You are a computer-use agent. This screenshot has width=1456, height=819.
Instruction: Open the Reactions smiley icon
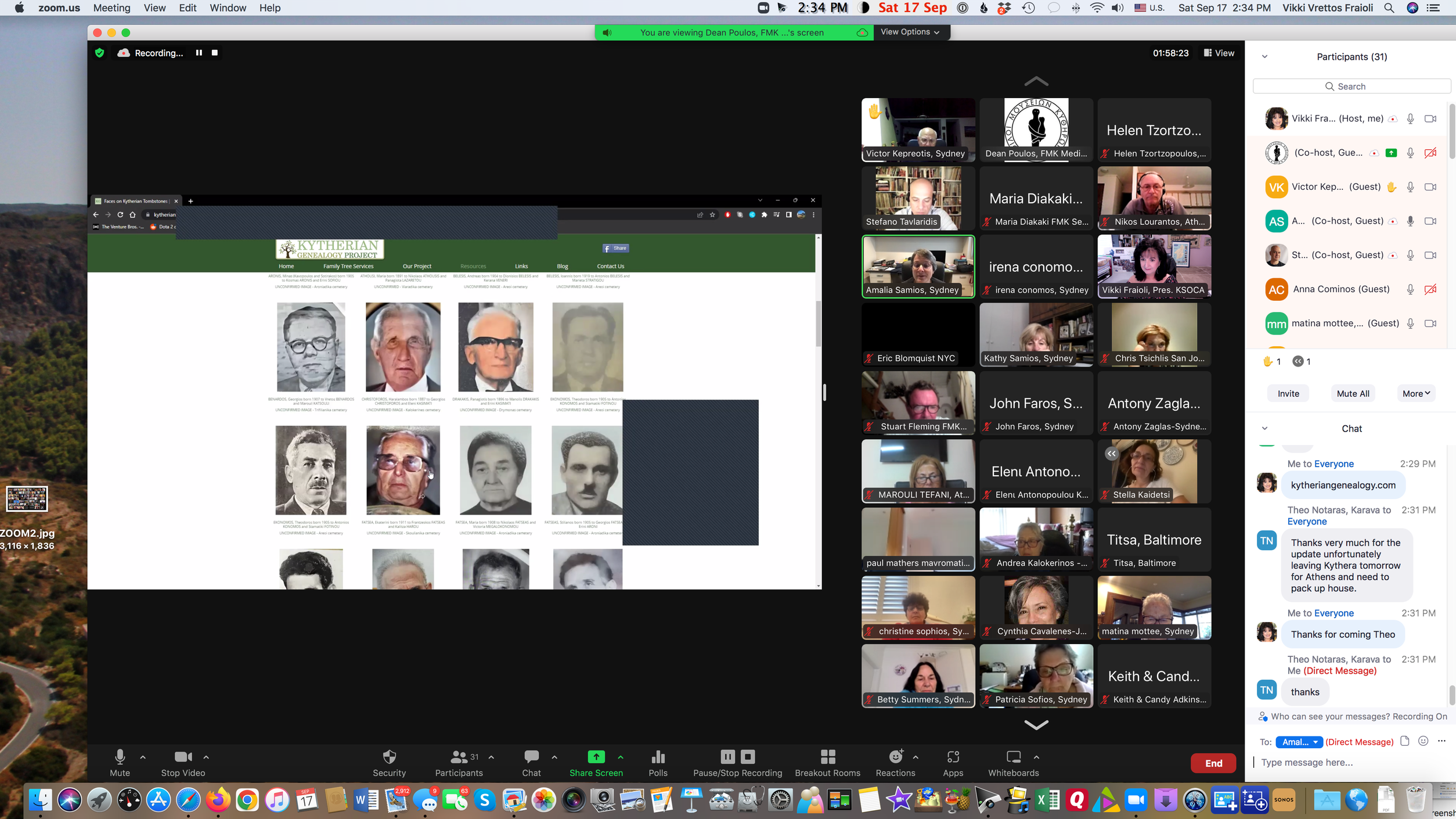tap(895, 757)
